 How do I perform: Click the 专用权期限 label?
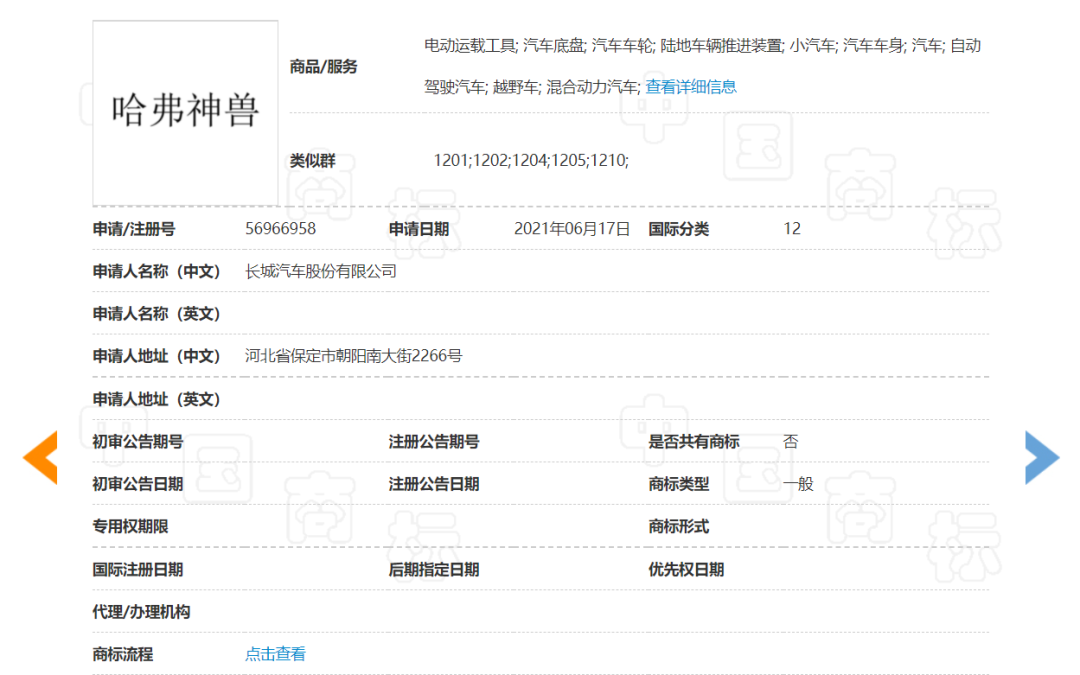[x=131, y=527]
